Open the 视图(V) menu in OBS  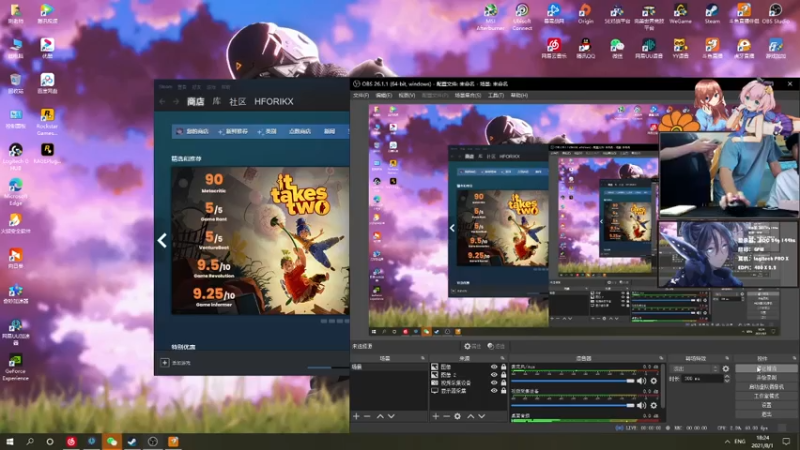tap(407, 95)
